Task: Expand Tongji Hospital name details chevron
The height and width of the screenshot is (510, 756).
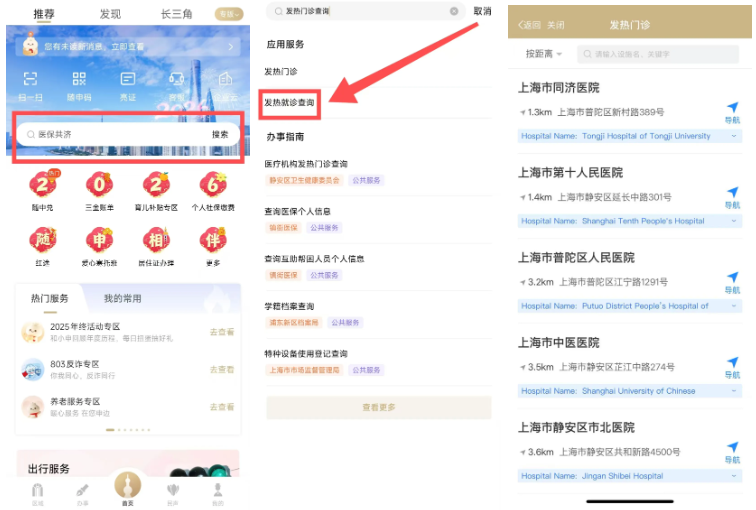Action: pyautogui.click(x=734, y=136)
